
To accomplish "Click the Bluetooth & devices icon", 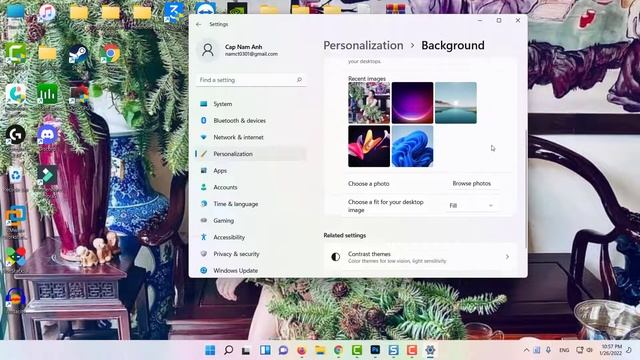I will [x=204, y=120].
